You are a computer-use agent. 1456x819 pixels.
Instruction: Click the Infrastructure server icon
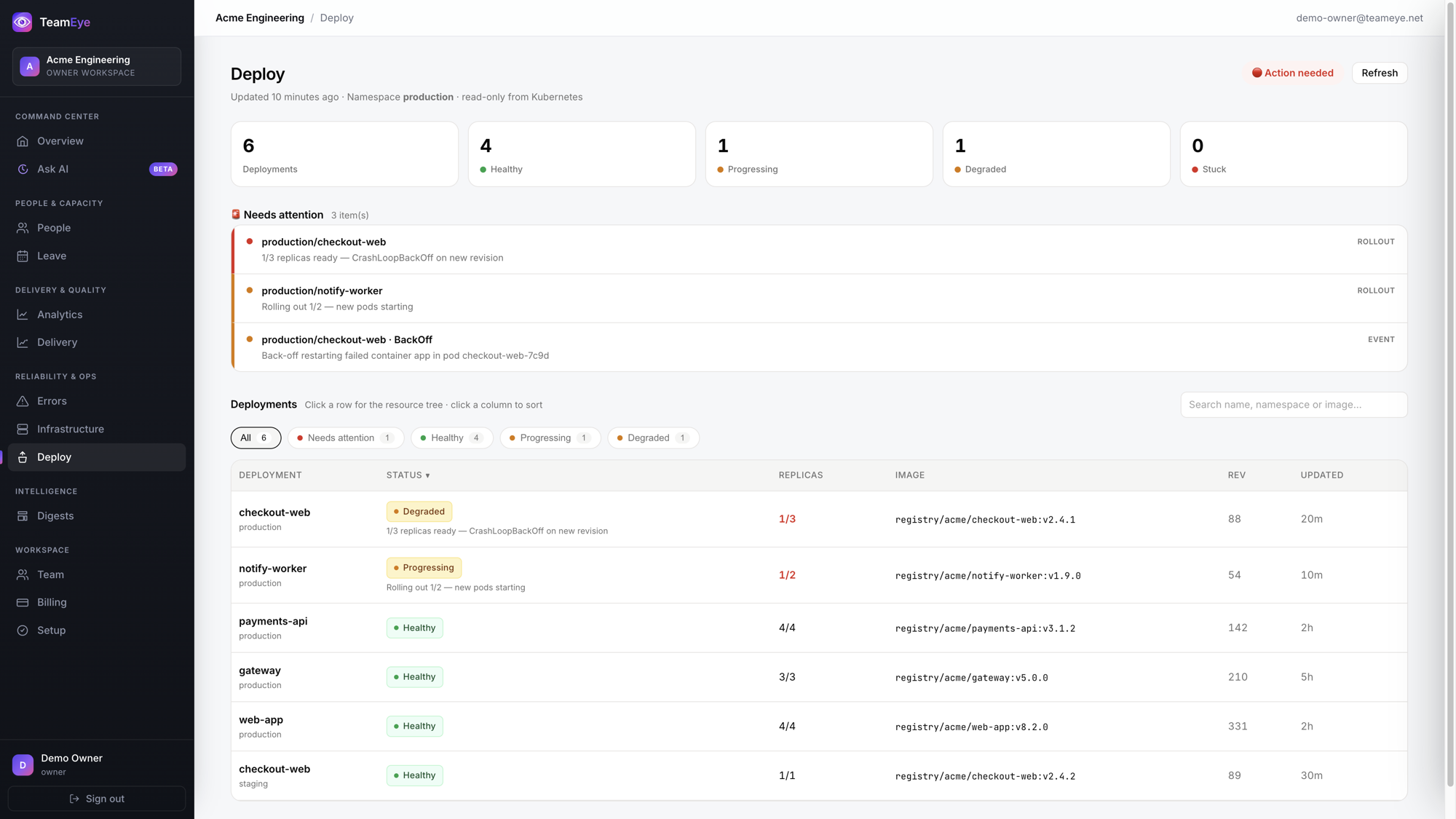[23, 430]
